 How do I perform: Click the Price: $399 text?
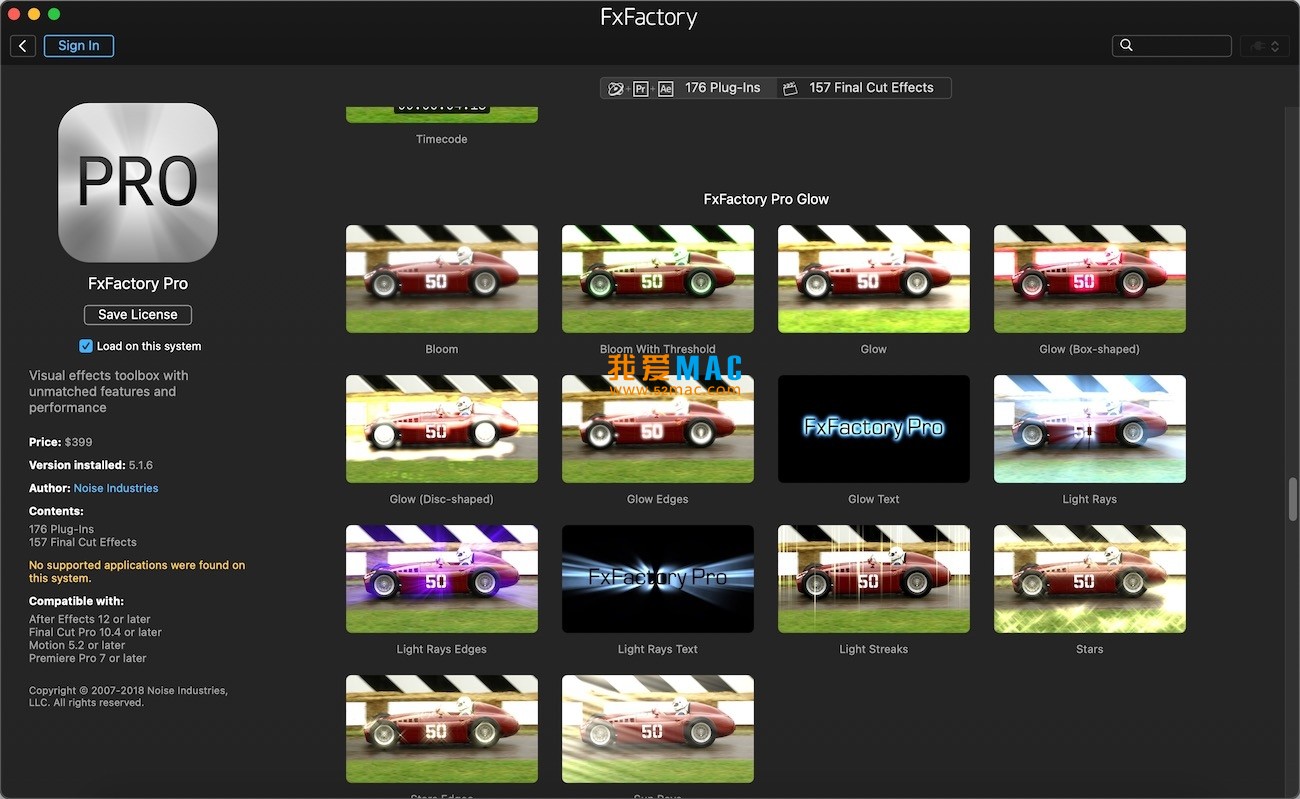(61, 442)
